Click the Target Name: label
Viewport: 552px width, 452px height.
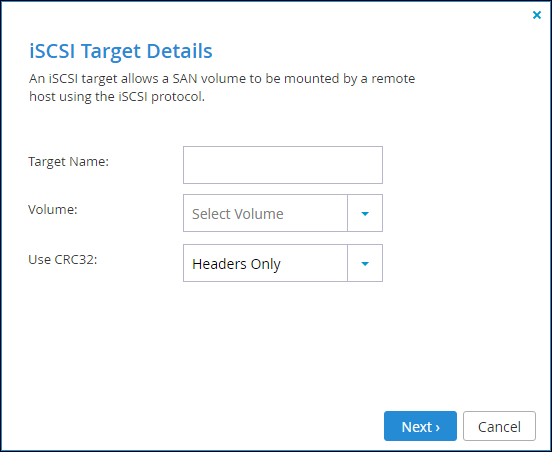69,162
